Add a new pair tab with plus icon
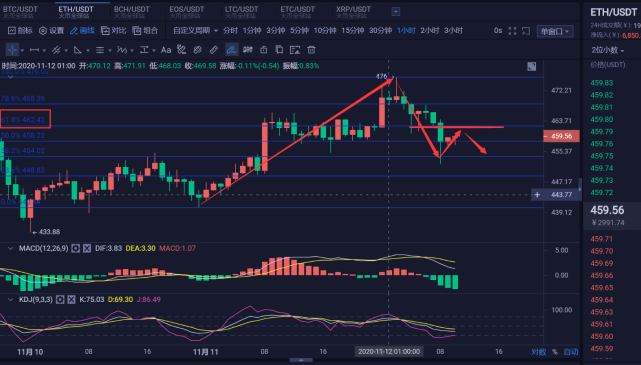 [x=396, y=11]
